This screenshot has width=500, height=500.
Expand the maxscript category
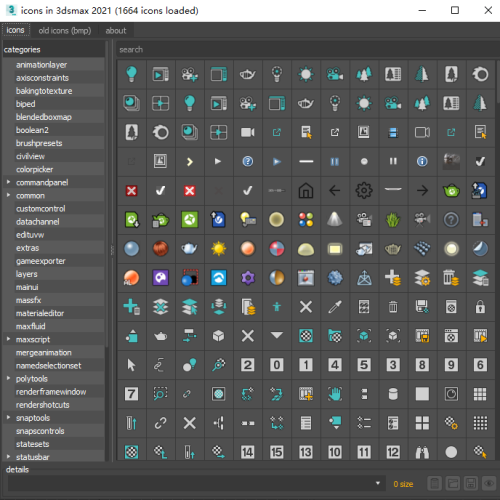[x=8, y=339]
